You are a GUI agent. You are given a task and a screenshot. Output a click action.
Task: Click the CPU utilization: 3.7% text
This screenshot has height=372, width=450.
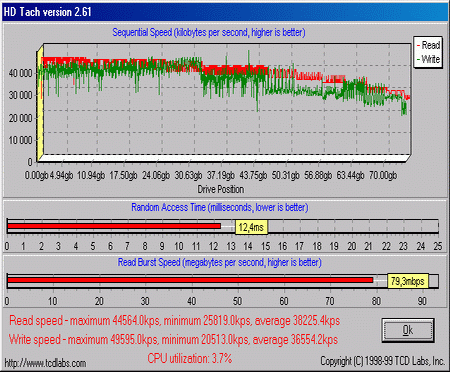click(190, 359)
